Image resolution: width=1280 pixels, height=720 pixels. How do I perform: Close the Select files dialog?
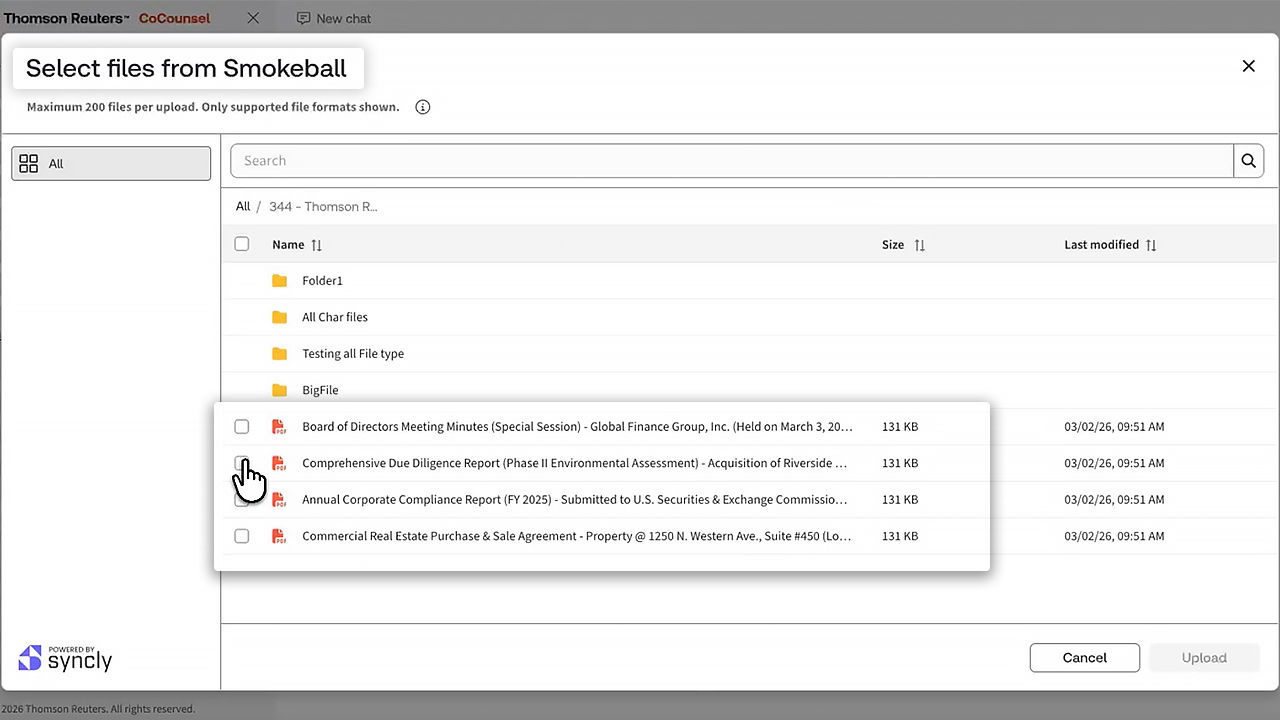[x=1248, y=66]
